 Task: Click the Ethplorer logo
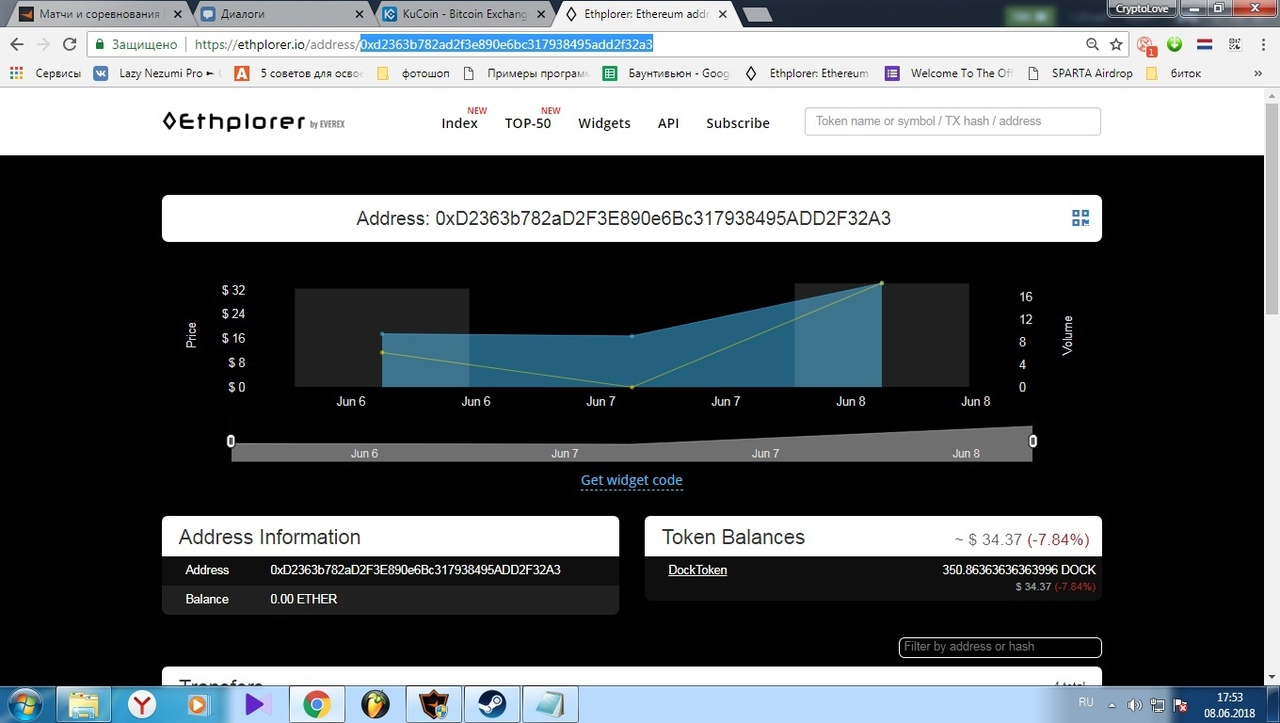point(253,122)
